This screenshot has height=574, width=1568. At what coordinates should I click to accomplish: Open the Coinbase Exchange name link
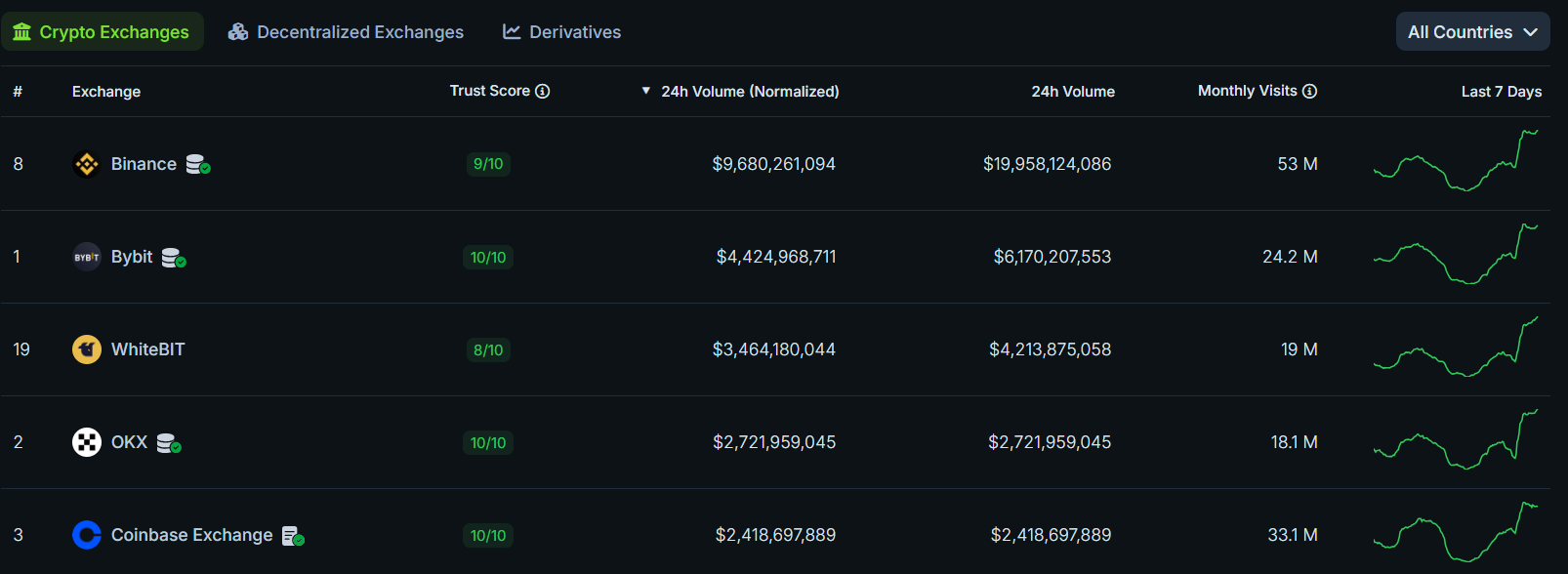coord(191,535)
